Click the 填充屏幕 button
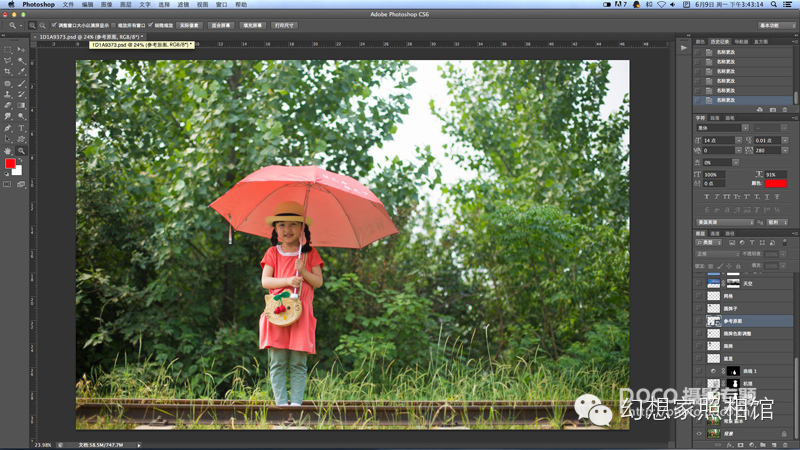 coord(253,26)
